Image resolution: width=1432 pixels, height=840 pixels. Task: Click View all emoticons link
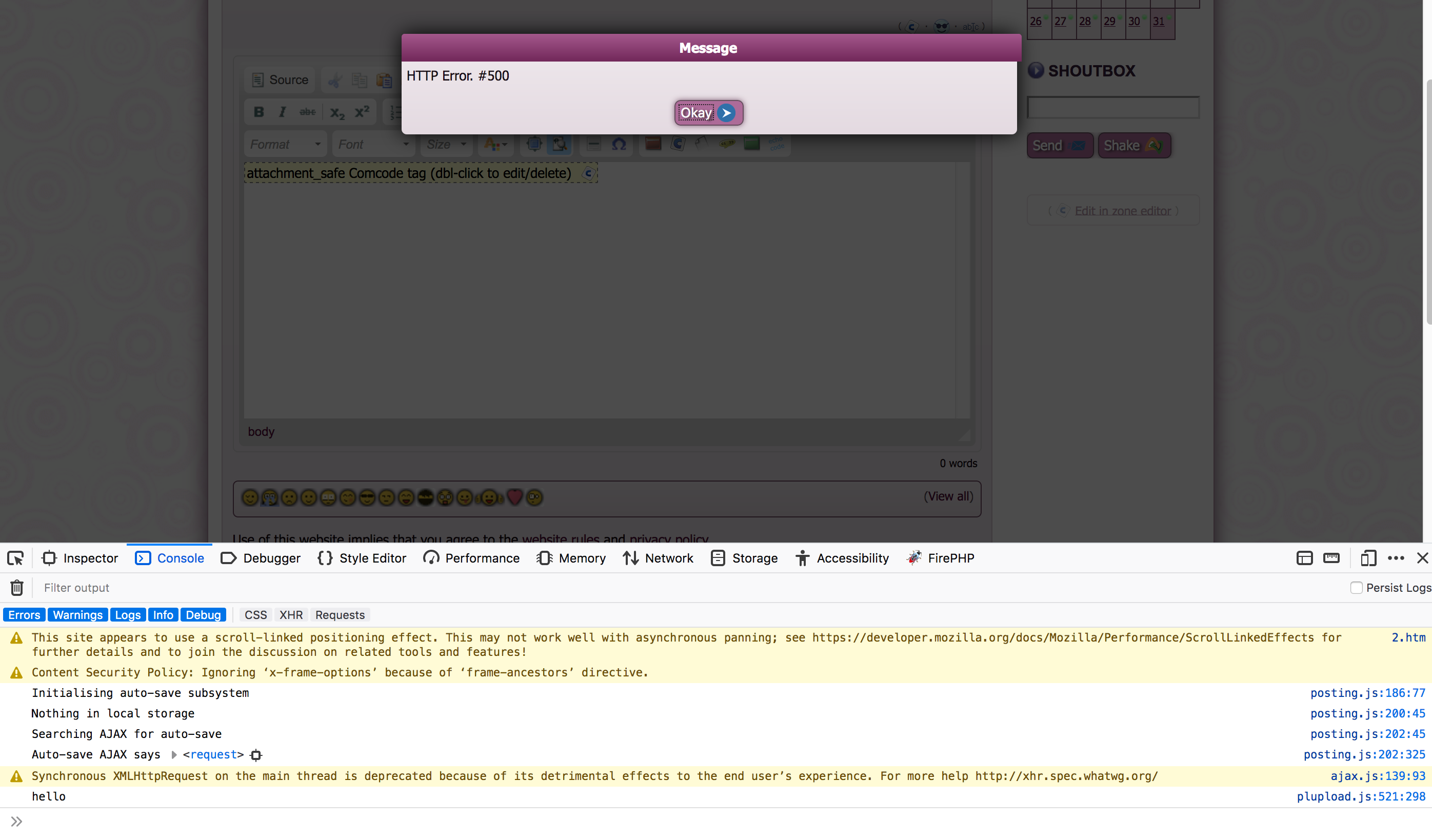coord(948,496)
